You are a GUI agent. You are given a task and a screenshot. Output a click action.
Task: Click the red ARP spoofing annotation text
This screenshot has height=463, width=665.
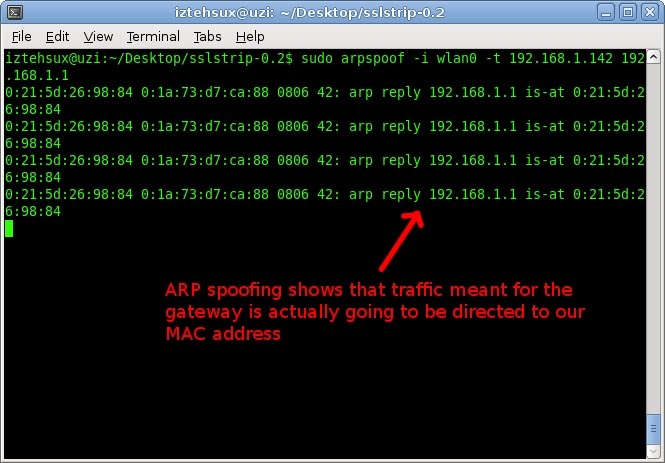pos(375,312)
